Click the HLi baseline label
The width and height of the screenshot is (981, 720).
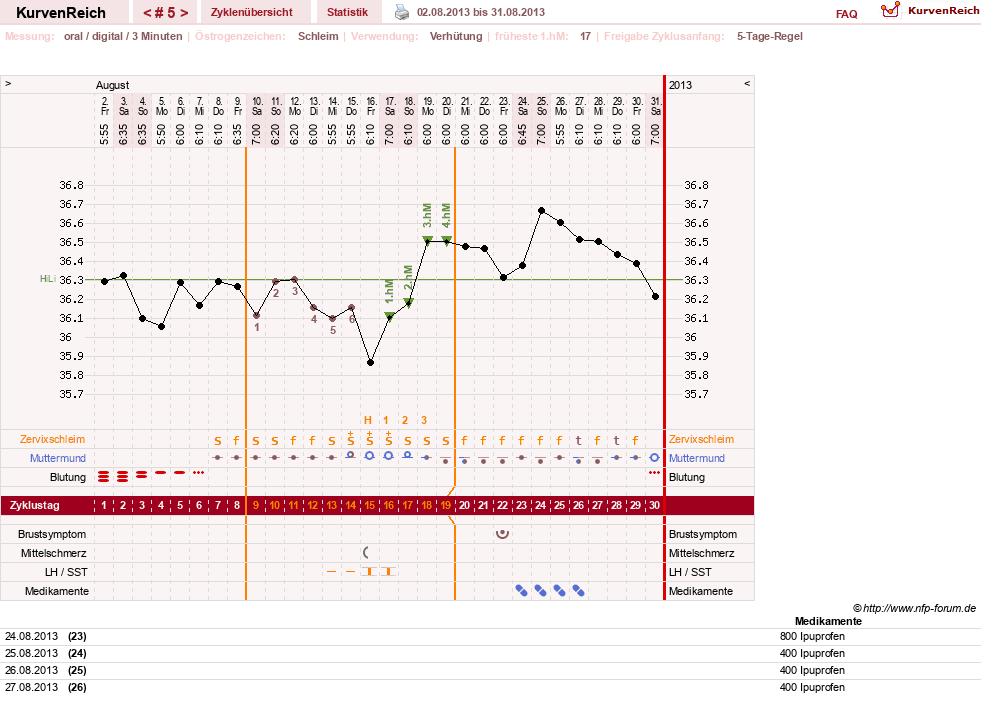48,279
